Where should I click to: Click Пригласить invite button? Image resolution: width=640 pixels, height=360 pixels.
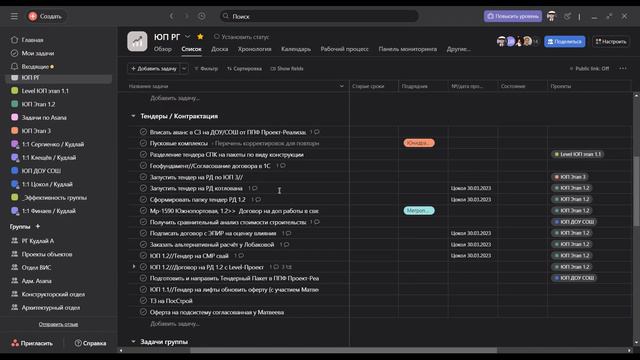(x=32, y=343)
